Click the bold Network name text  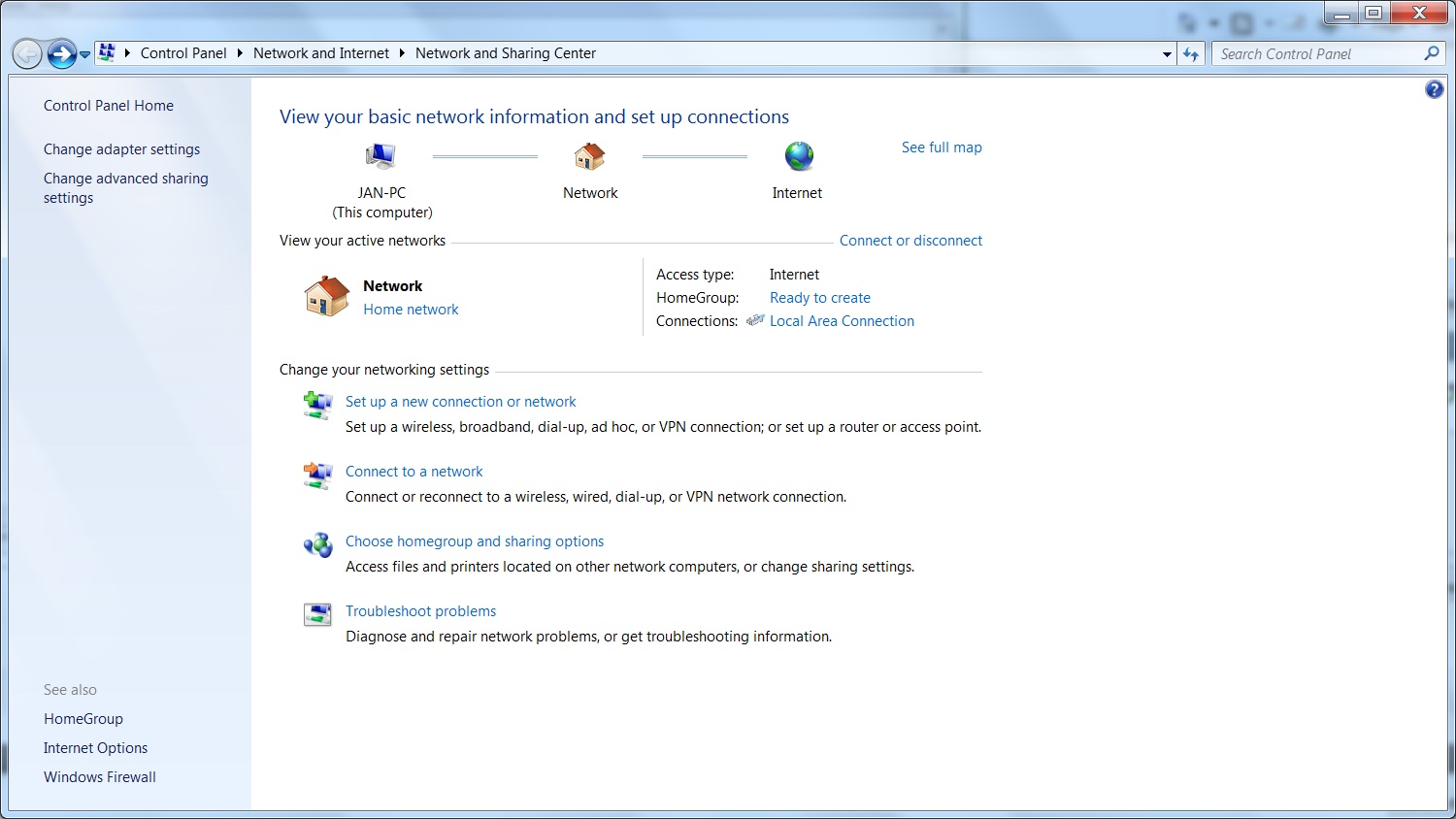pyautogui.click(x=393, y=286)
